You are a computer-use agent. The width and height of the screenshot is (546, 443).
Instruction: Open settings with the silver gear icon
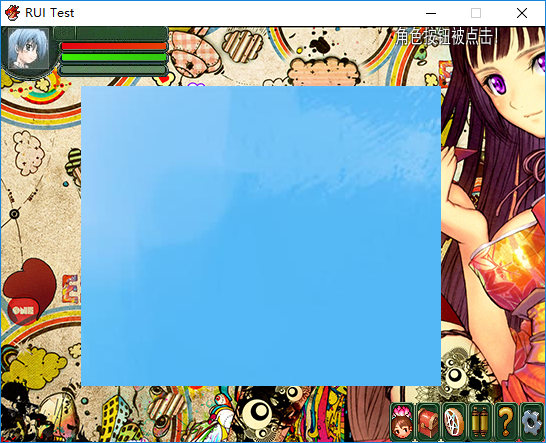[532, 422]
